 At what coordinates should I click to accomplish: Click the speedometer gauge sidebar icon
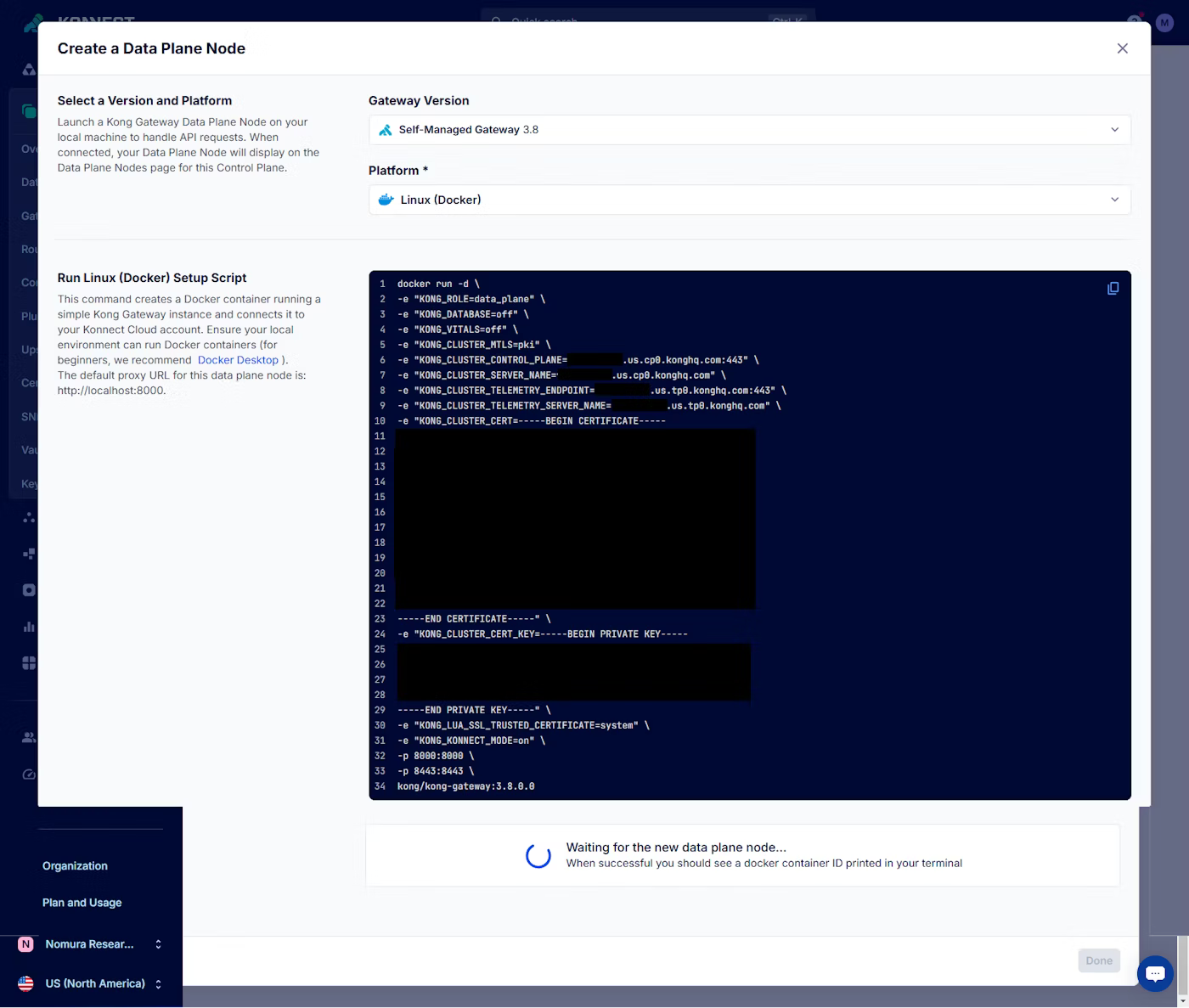[29, 774]
